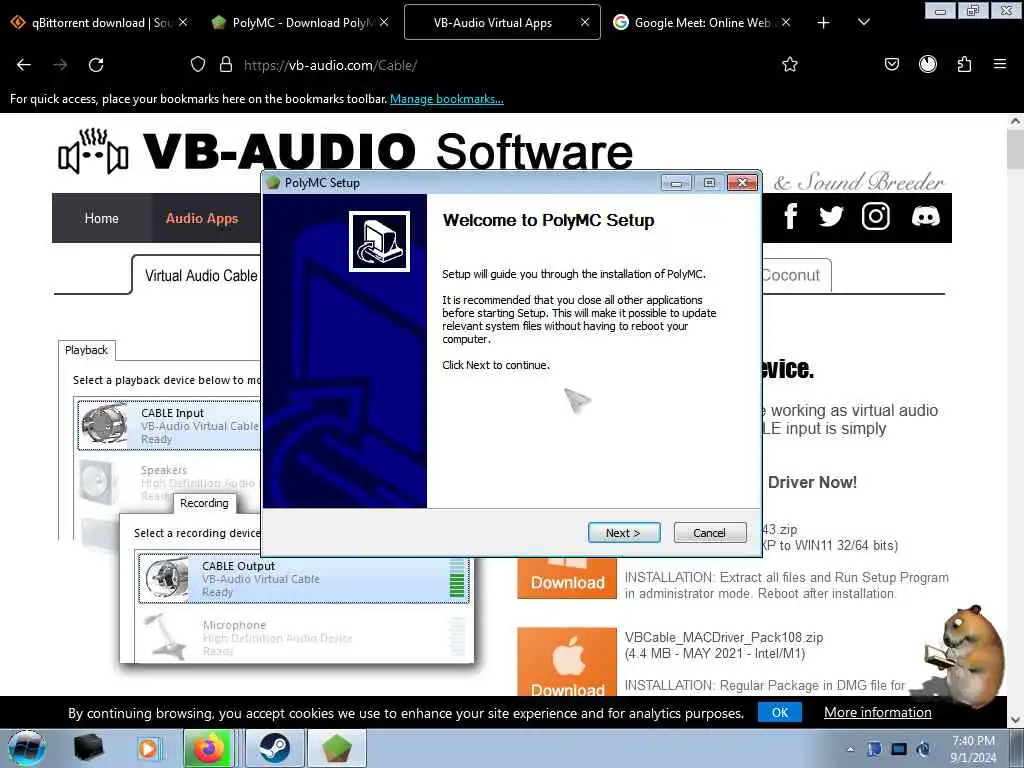Open the Windows Start menu orb
1024x768 pixels.
[27, 748]
